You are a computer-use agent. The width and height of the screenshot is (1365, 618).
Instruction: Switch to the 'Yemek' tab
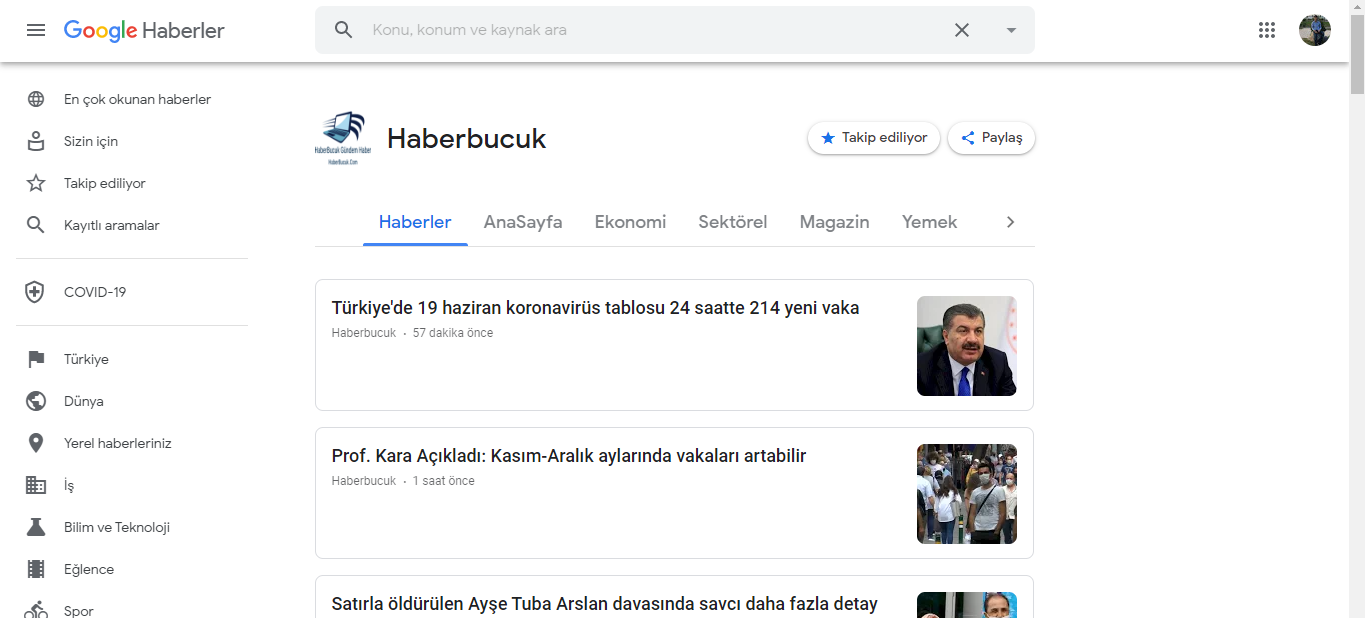click(x=930, y=222)
